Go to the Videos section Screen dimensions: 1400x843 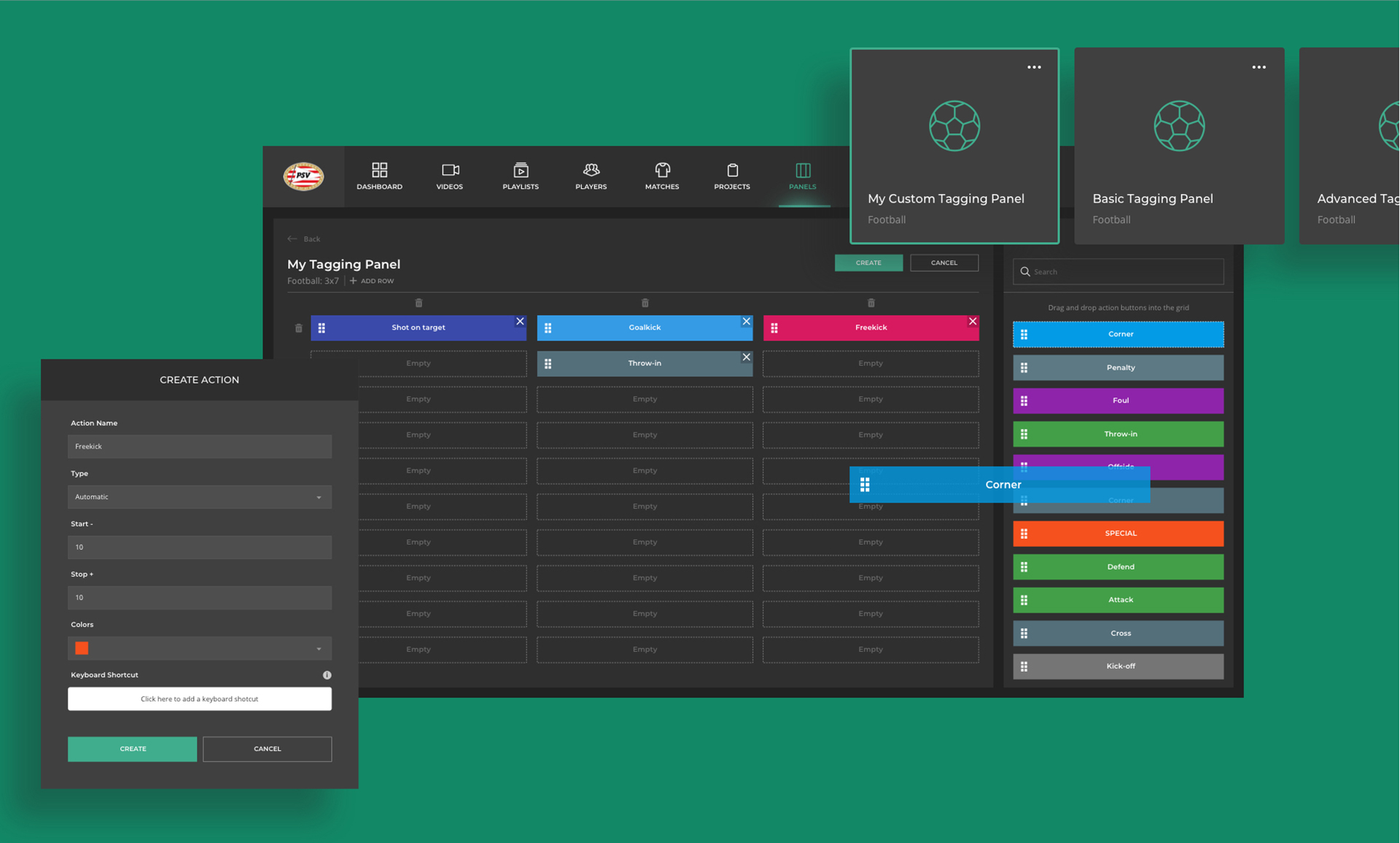coord(449,176)
